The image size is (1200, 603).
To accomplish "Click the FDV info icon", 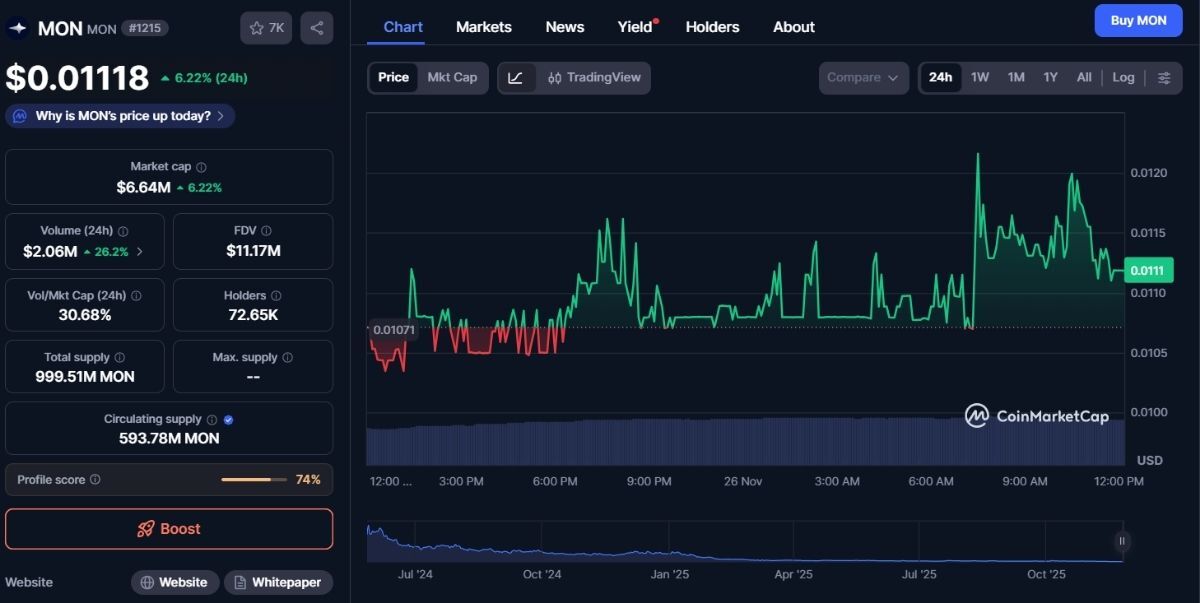I will 266,231.
